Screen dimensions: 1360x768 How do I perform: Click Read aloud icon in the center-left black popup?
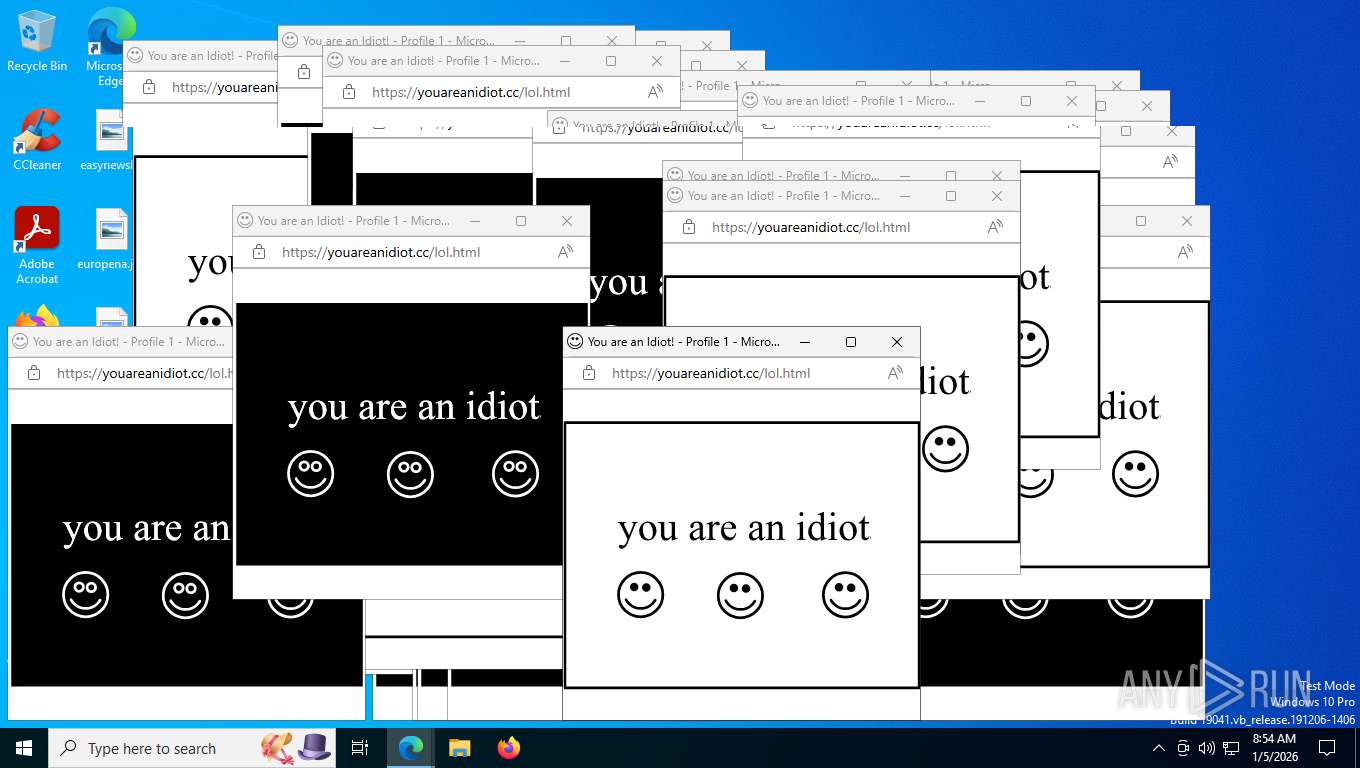(565, 252)
